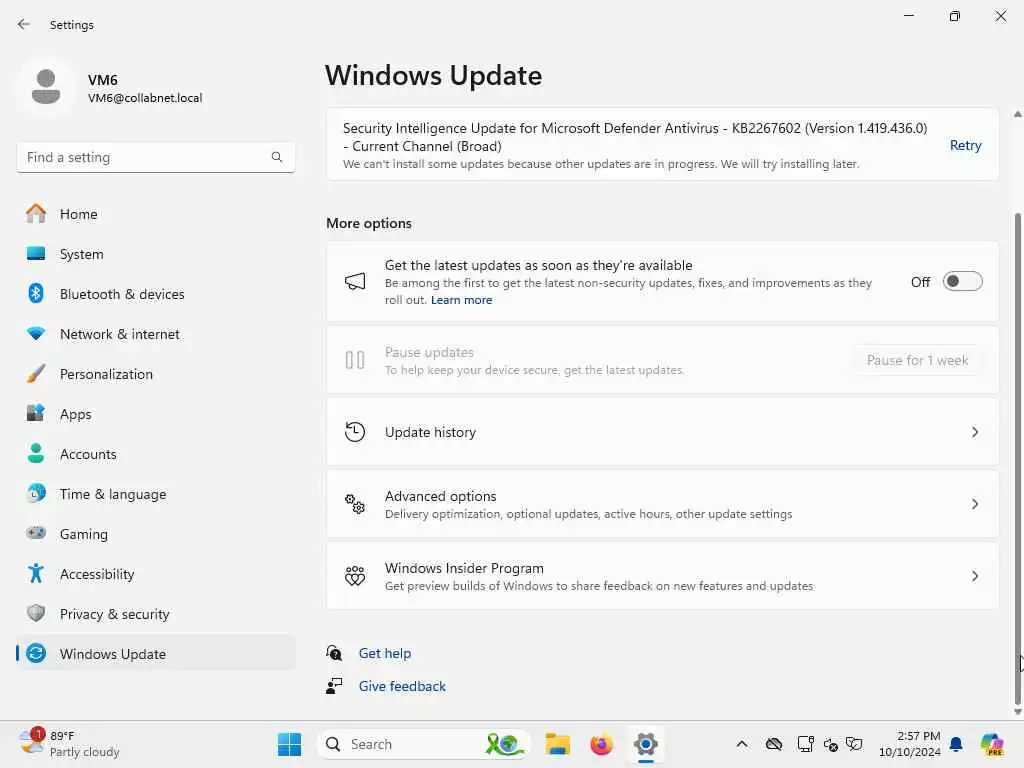Click the Give feedback person icon
1024x768 pixels.
(334, 686)
